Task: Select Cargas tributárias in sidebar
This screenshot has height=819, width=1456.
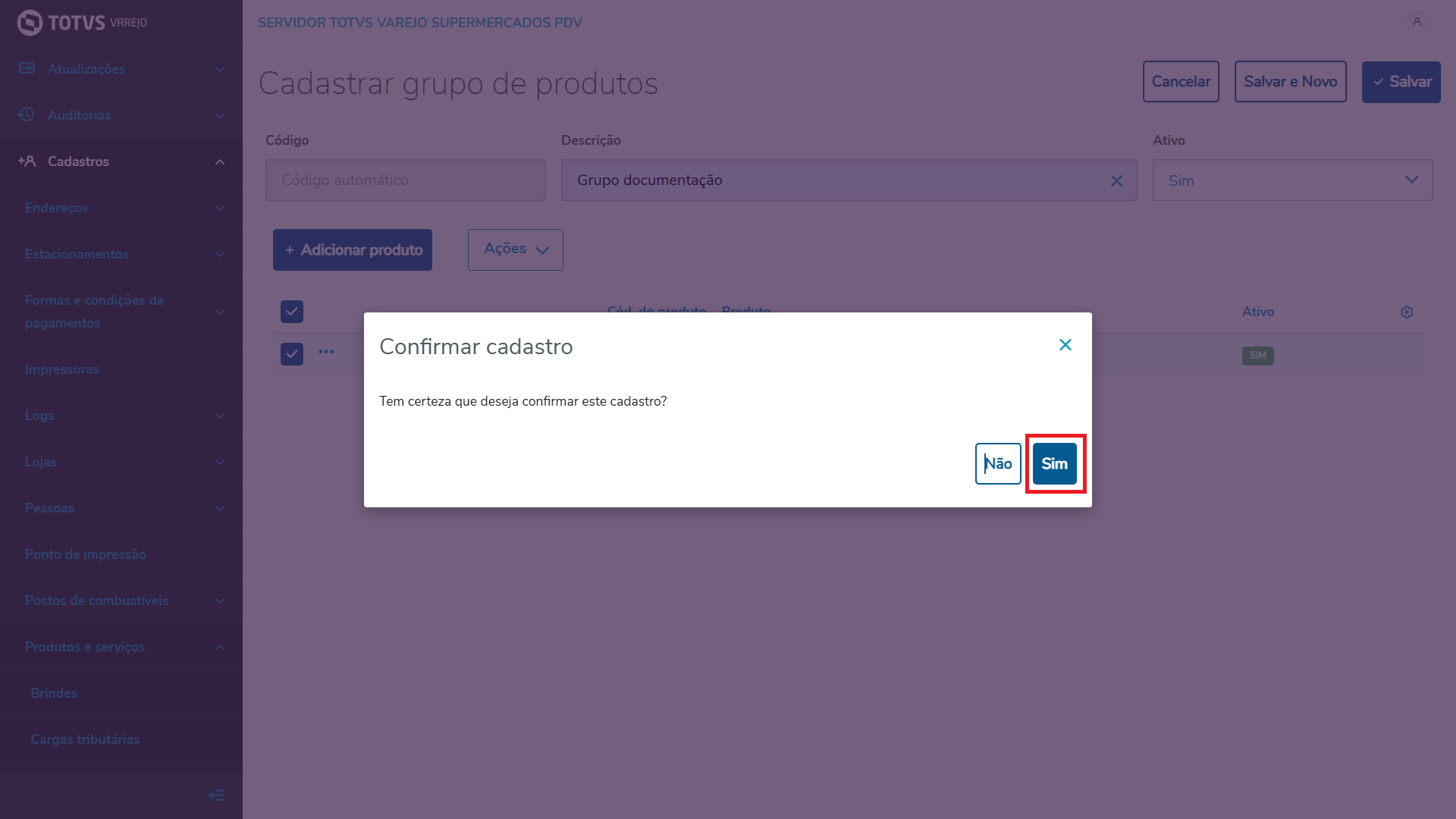Action: (x=85, y=739)
